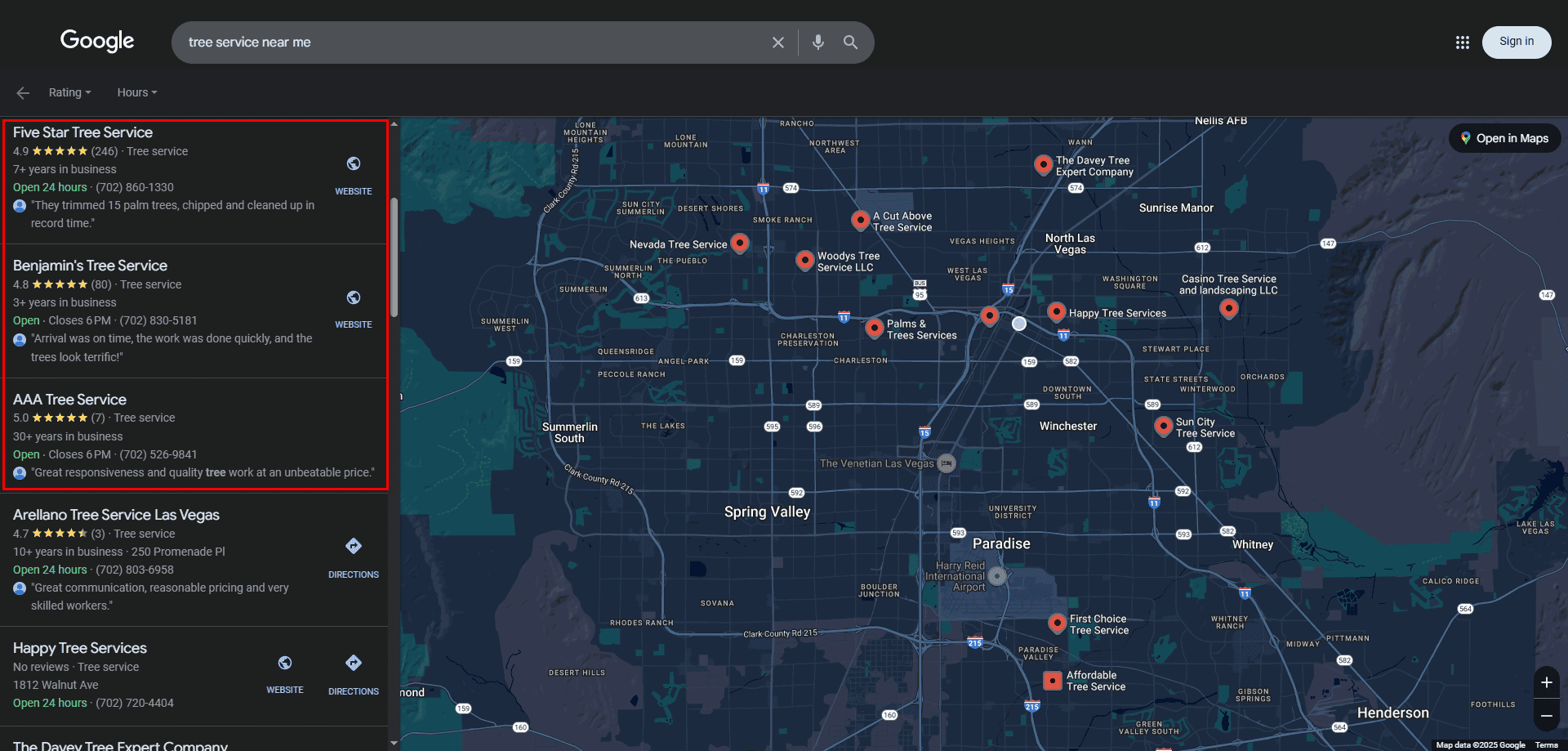
Task: Select A Cut Above Tree Service pin
Action: tap(860, 219)
